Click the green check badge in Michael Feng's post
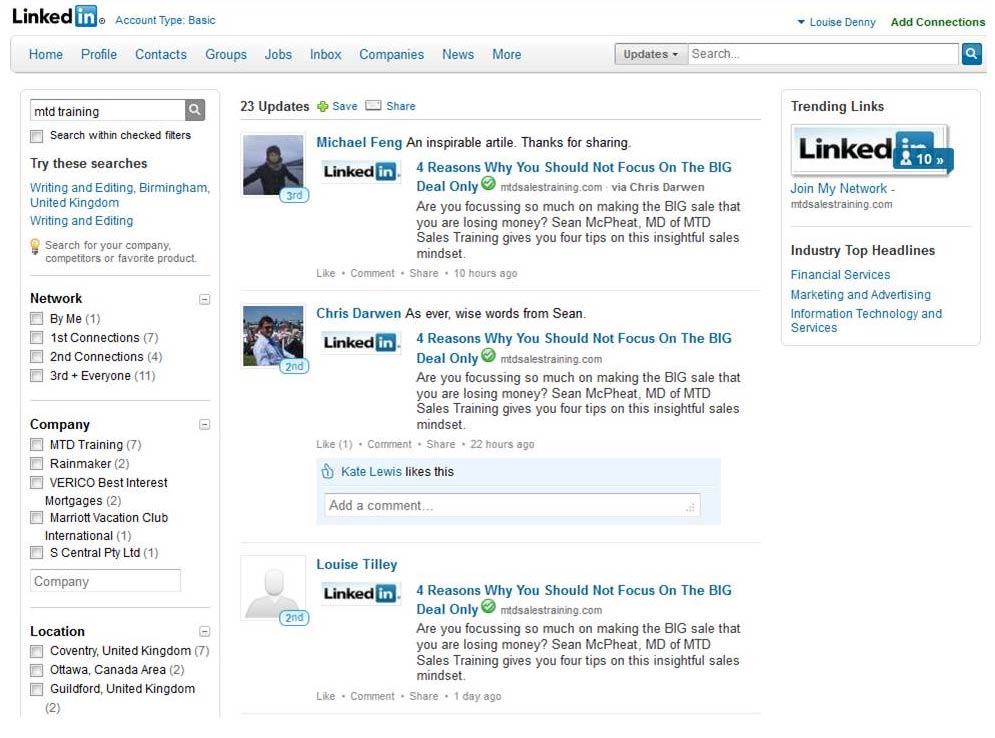 pyautogui.click(x=488, y=184)
